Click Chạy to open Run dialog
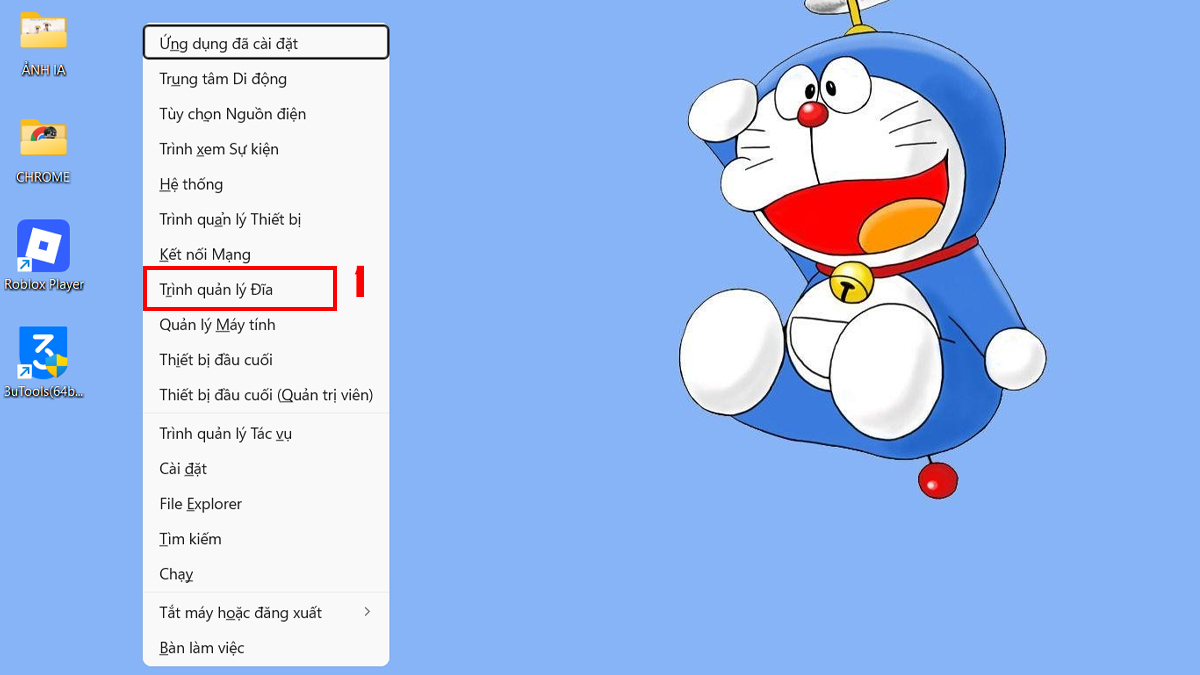 [x=266, y=573]
